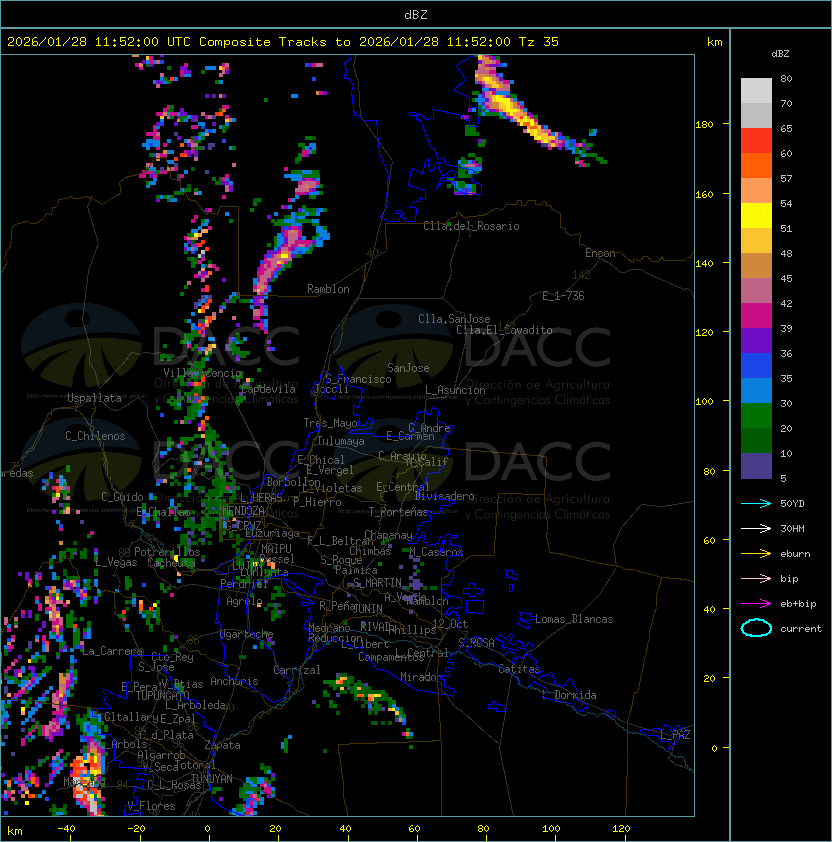Image resolution: width=832 pixels, height=842 pixels.
Task: Click the E_1-736 label
Action: pos(563,296)
